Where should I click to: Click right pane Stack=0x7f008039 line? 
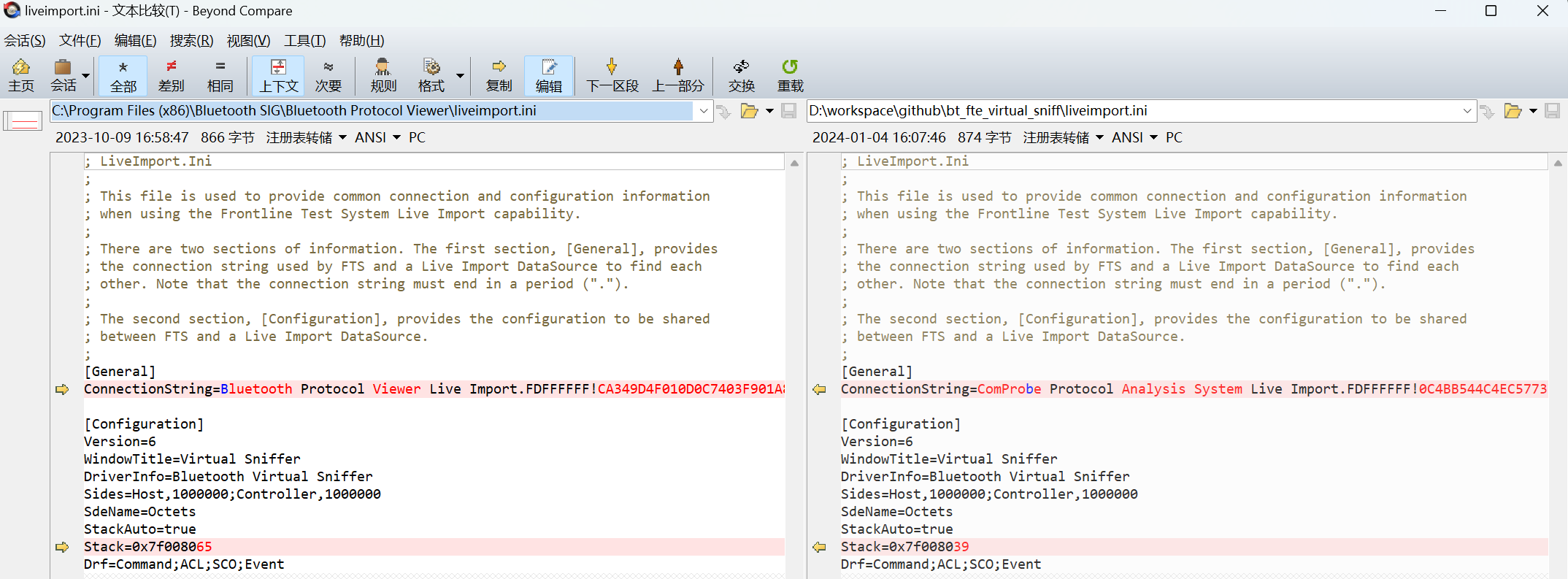pos(1194,547)
